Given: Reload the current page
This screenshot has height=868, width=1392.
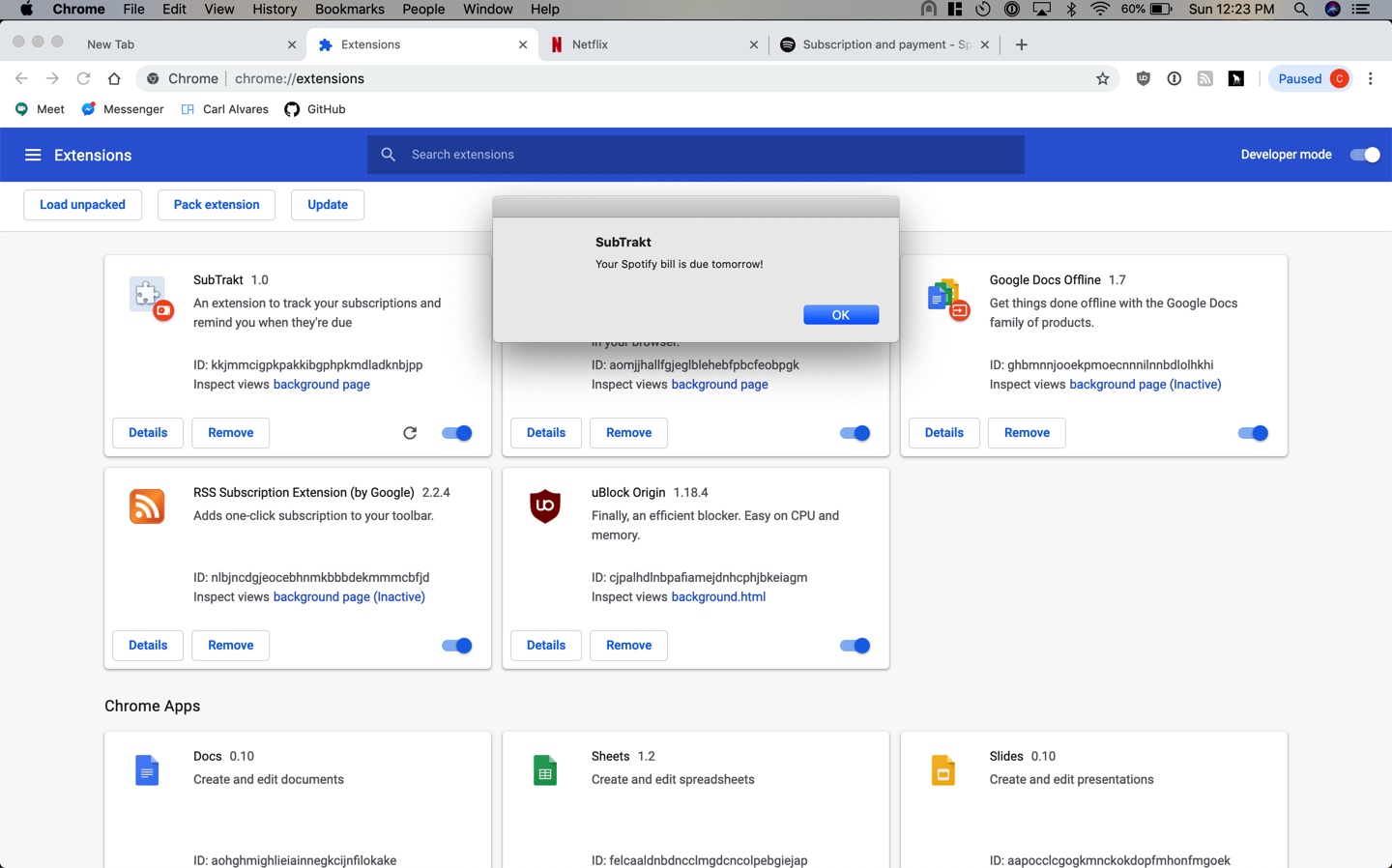Looking at the screenshot, I should 83,79.
